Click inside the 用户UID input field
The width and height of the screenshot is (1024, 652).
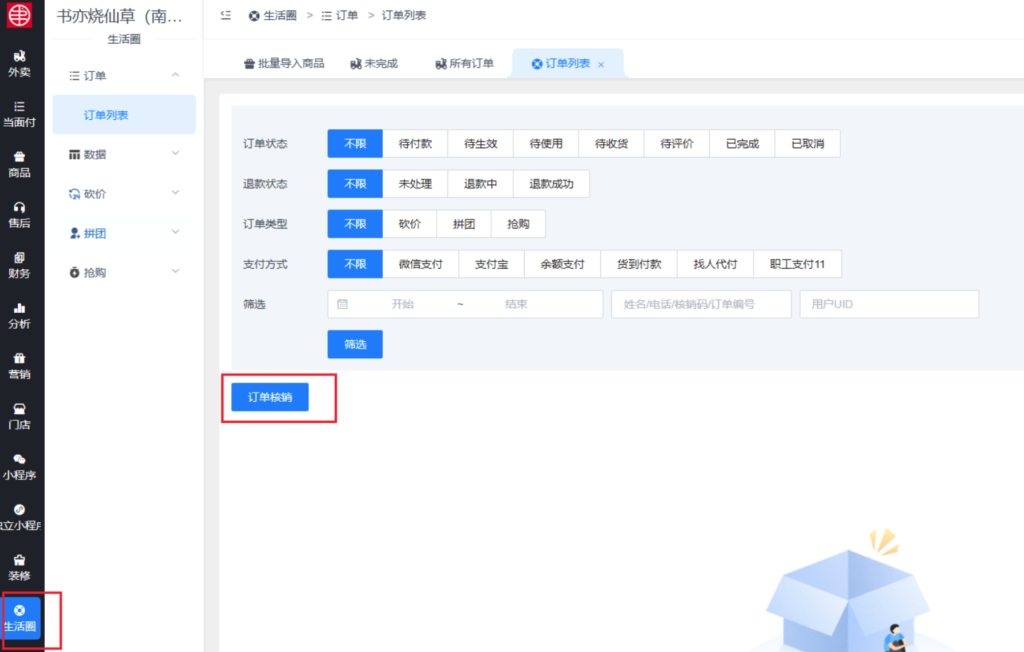click(x=887, y=304)
